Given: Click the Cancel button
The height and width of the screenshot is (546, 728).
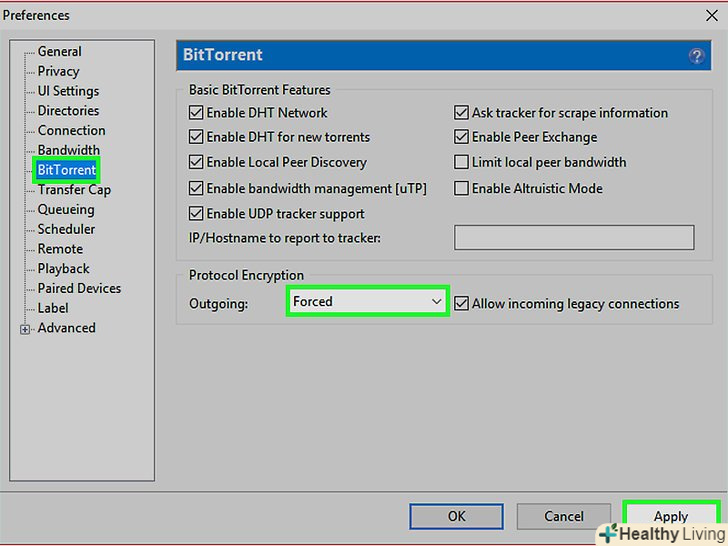Looking at the screenshot, I should [x=564, y=516].
